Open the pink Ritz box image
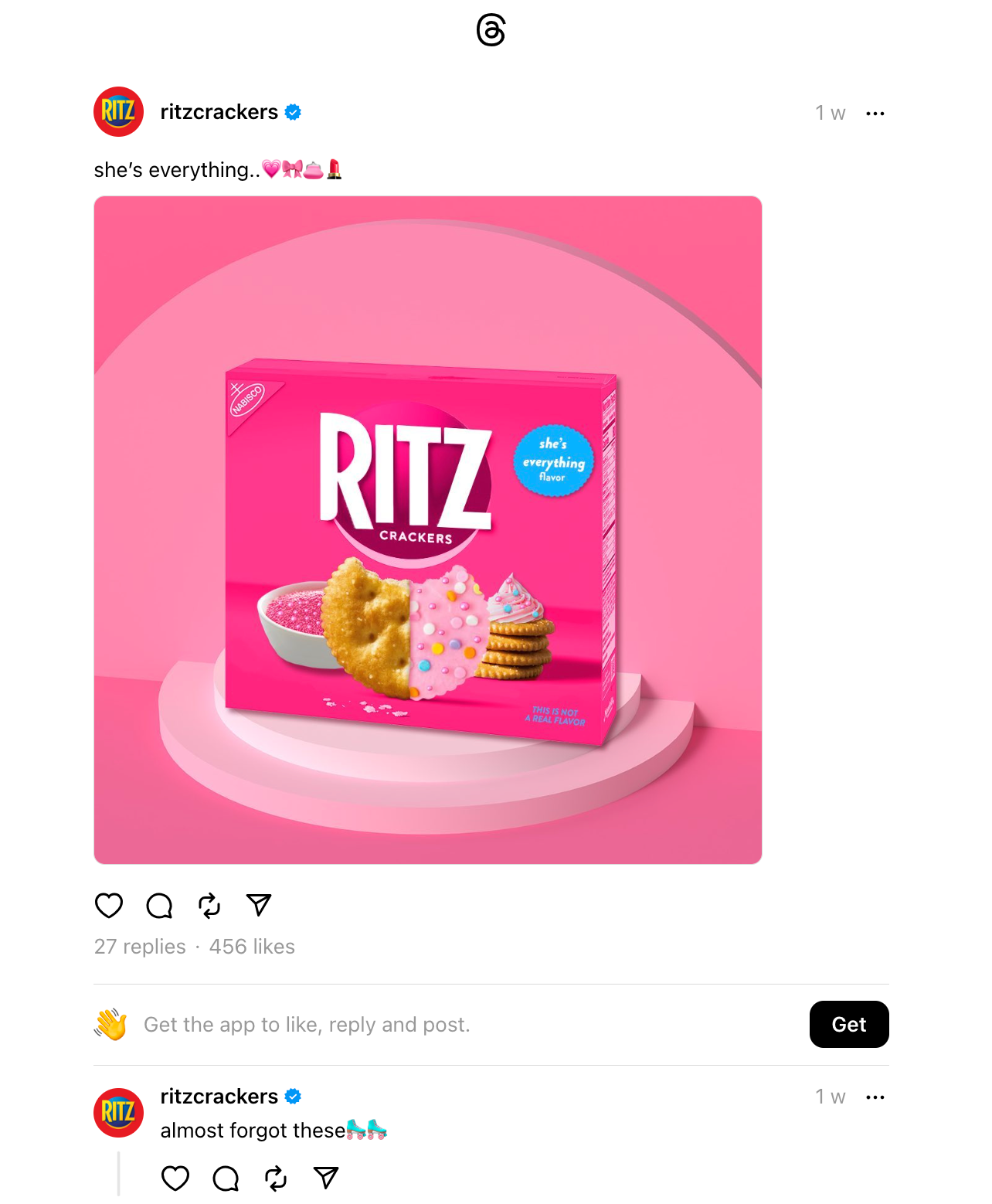This screenshot has width=992, height=1204. click(x=428, y=530)
